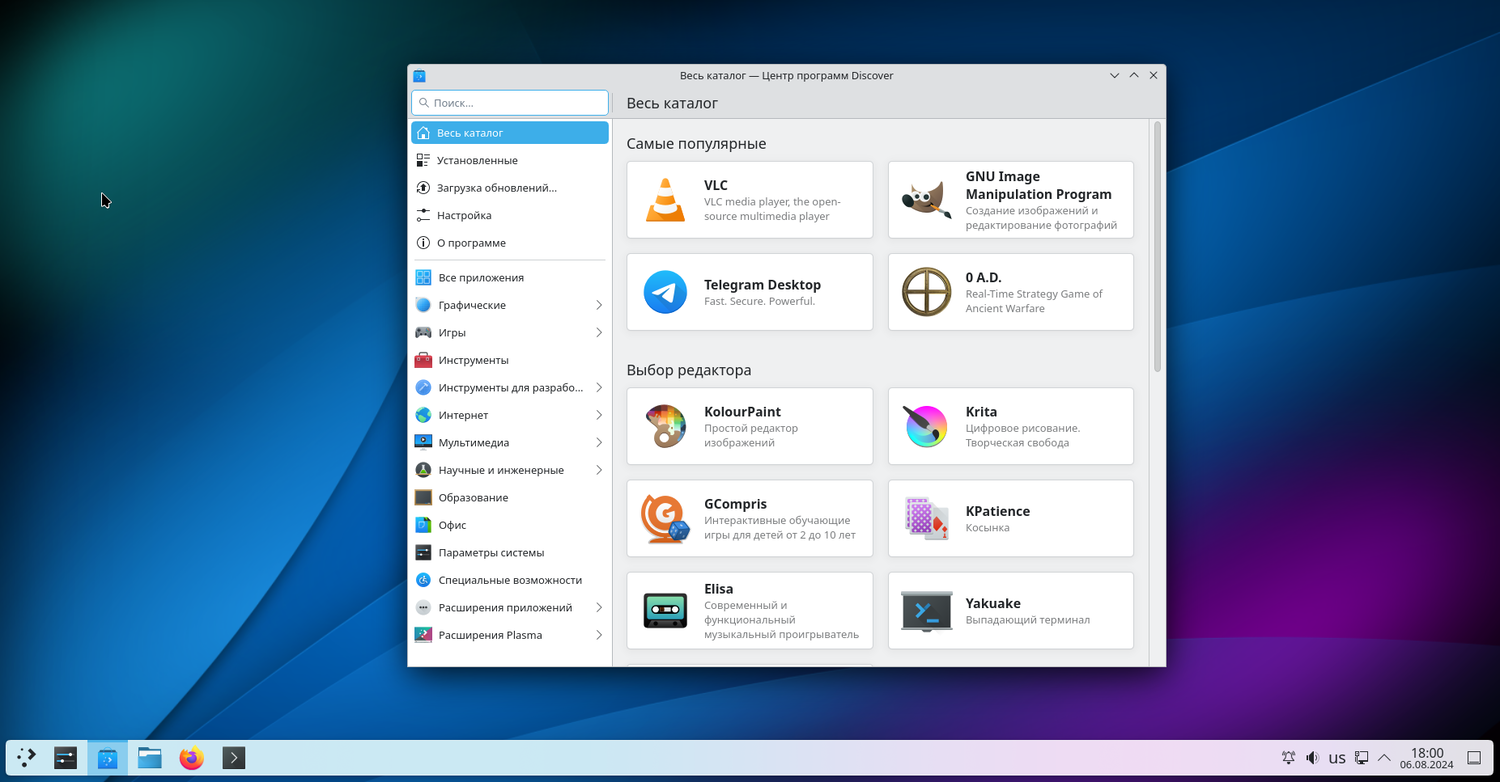This screenshot has height=782, width=1500.
Task: Switch to Discover in the taskbar
Action: tap(108, 758)
